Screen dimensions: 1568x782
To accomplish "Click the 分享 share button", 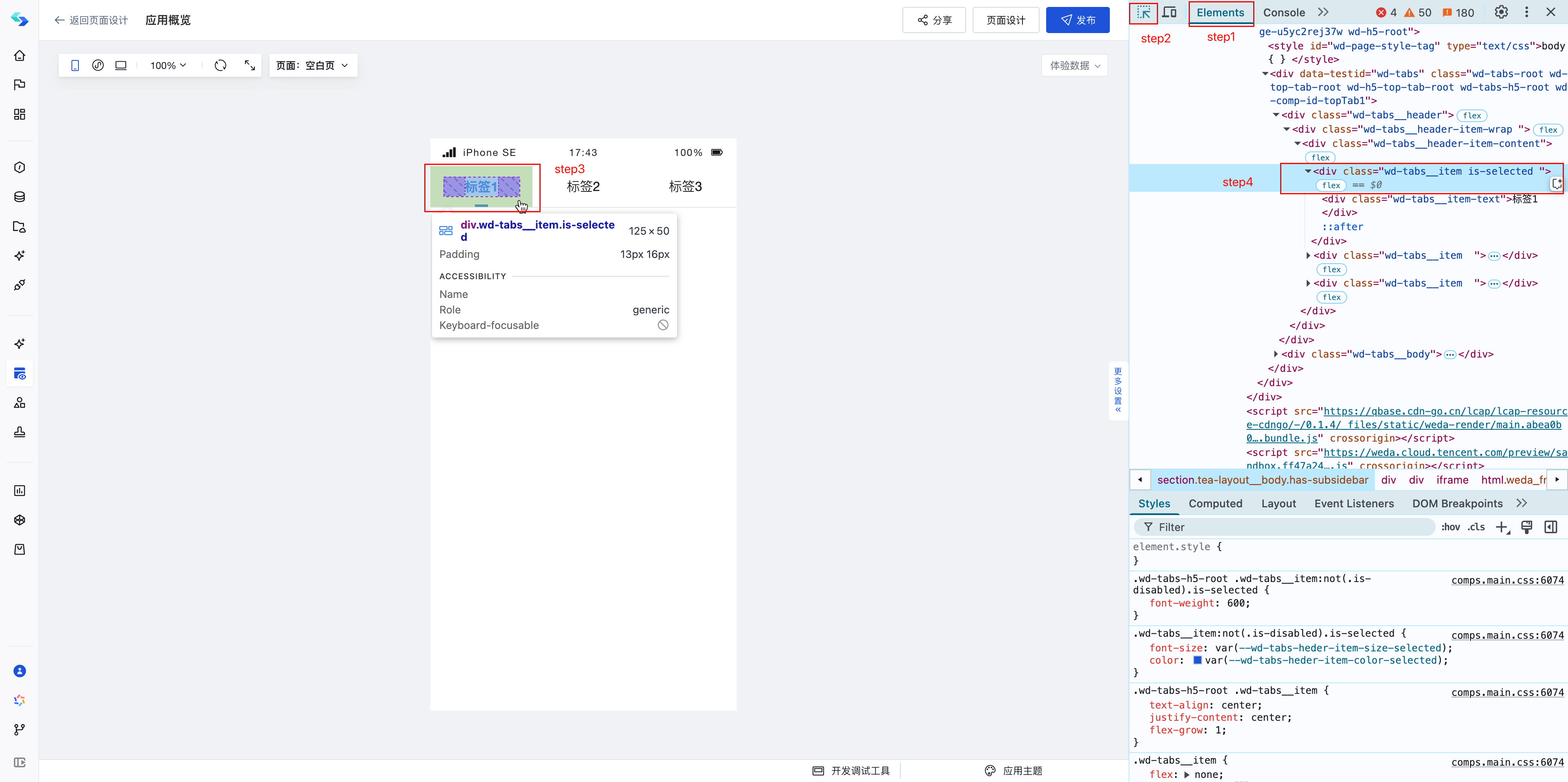I will [934, 20].
